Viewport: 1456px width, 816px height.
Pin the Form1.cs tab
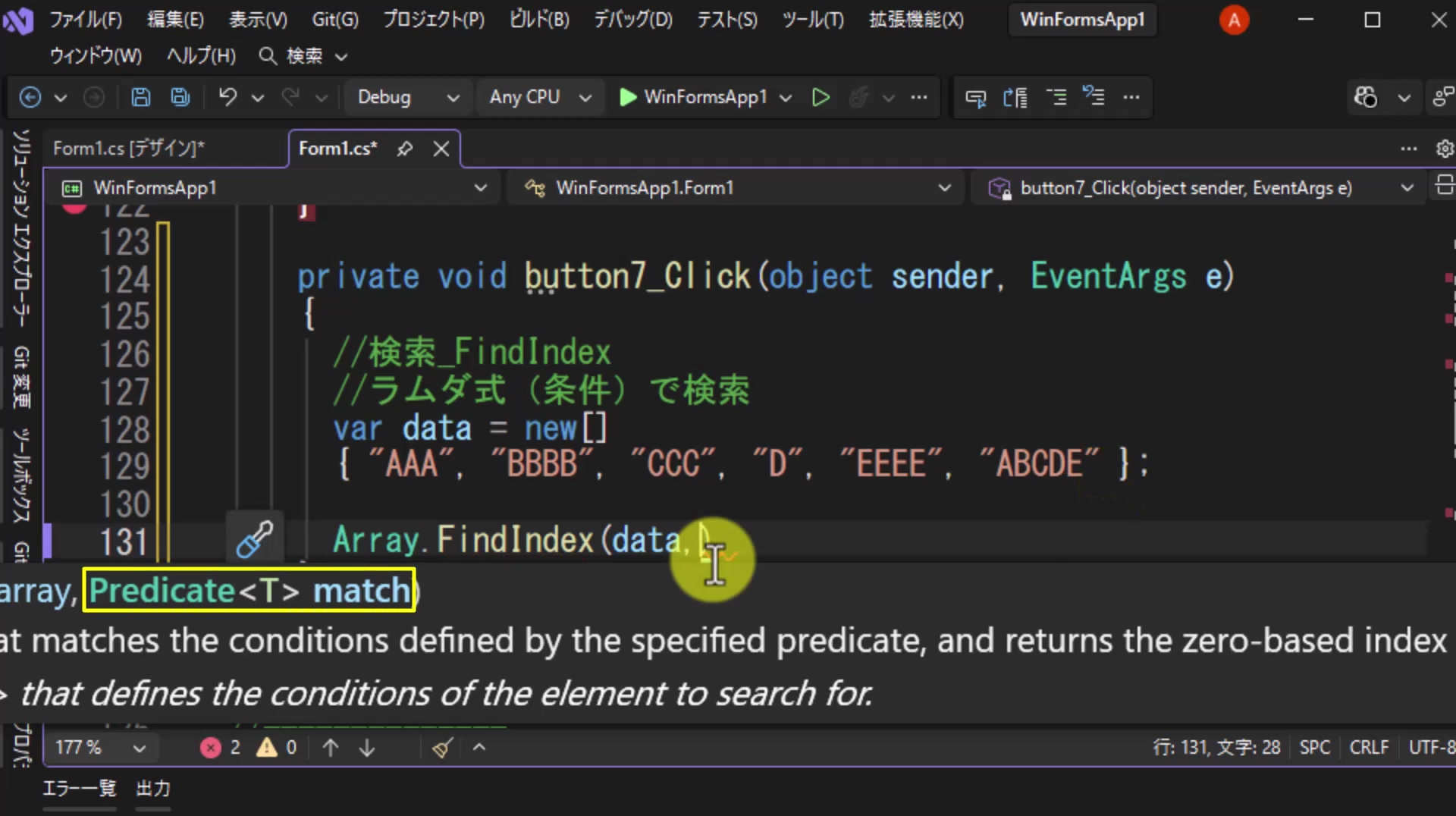[405, 149]
